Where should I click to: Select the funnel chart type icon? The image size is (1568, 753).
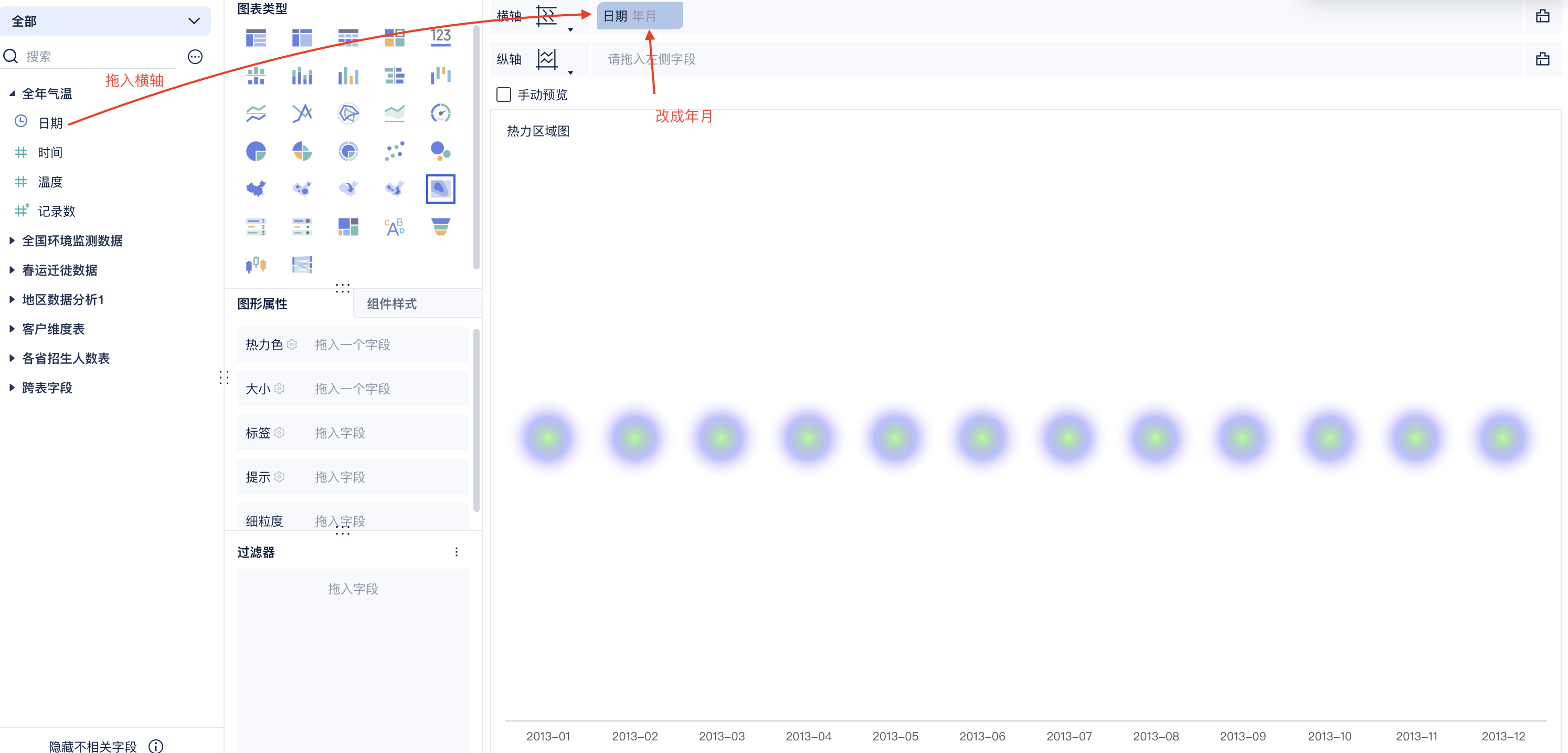[440, 227]
